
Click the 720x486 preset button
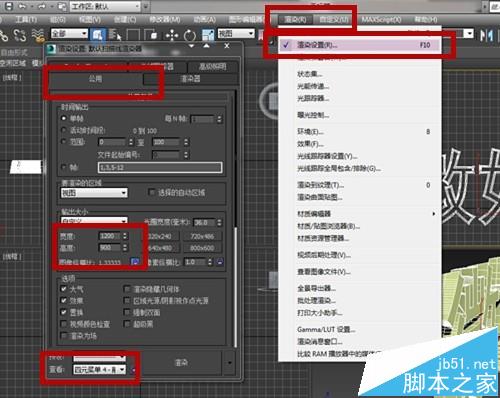coord(202,236)
